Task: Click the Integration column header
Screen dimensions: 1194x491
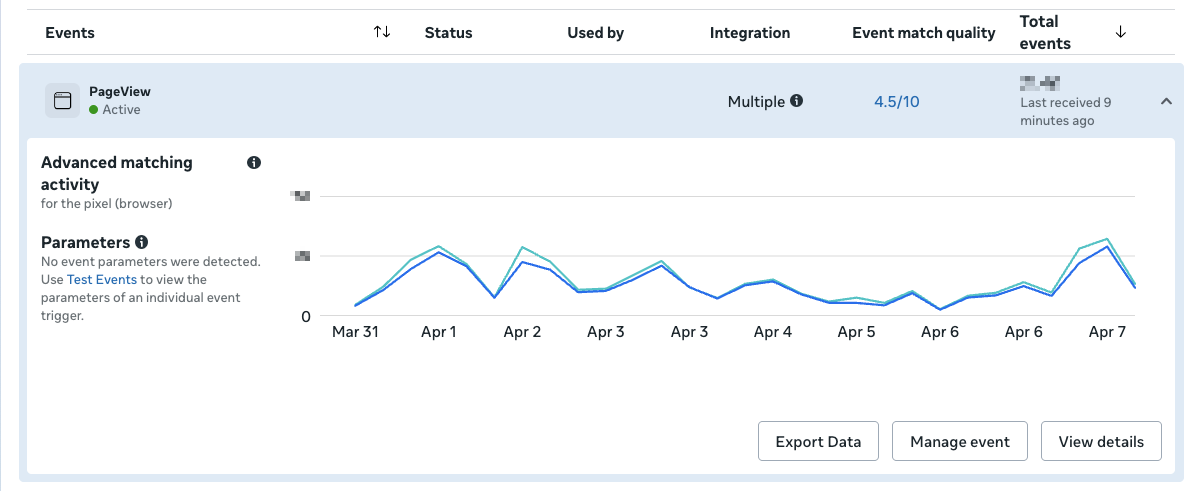Action: (750, 33)
